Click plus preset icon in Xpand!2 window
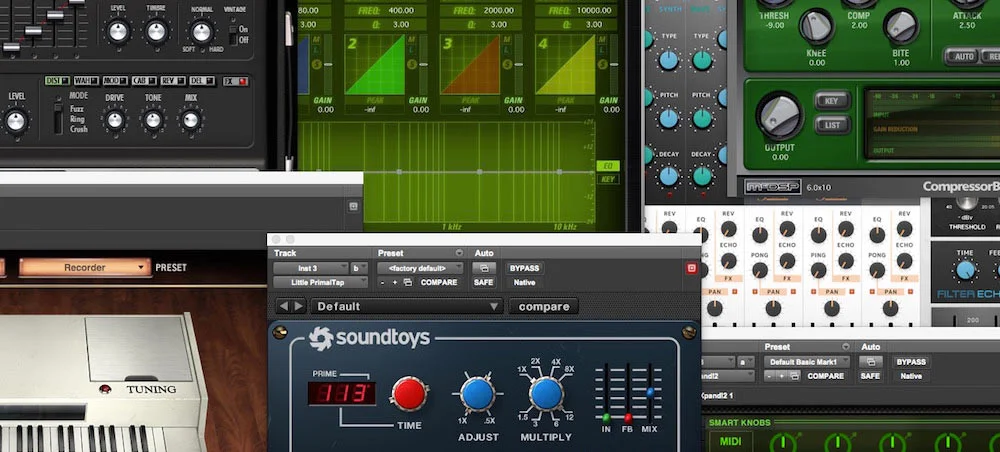 (782, 376)
